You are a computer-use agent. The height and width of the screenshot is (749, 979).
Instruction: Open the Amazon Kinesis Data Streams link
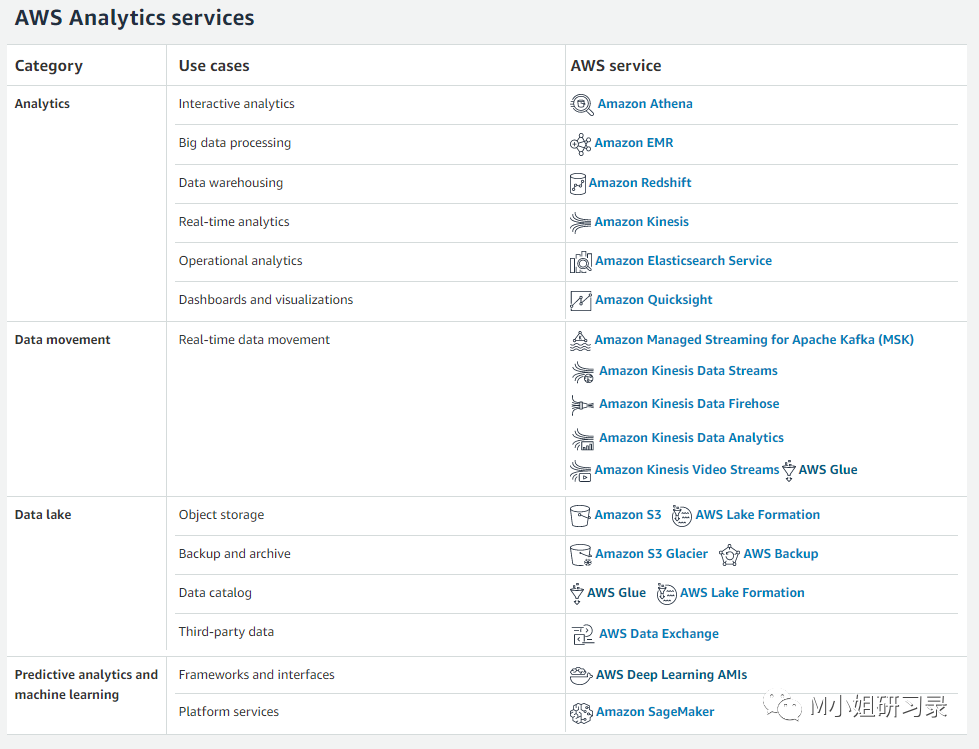688,371
